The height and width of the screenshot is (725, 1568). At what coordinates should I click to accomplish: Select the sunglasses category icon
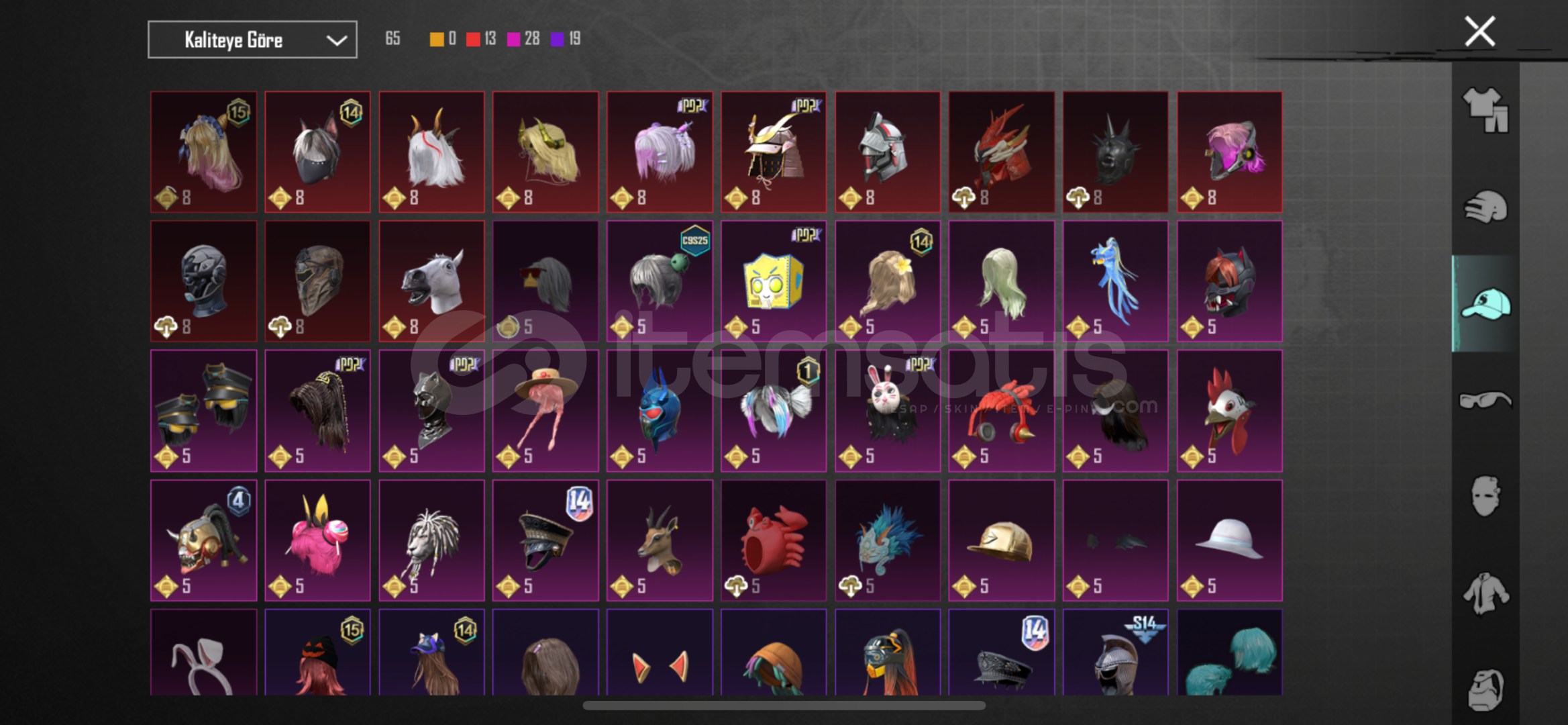click(1485, 400)
